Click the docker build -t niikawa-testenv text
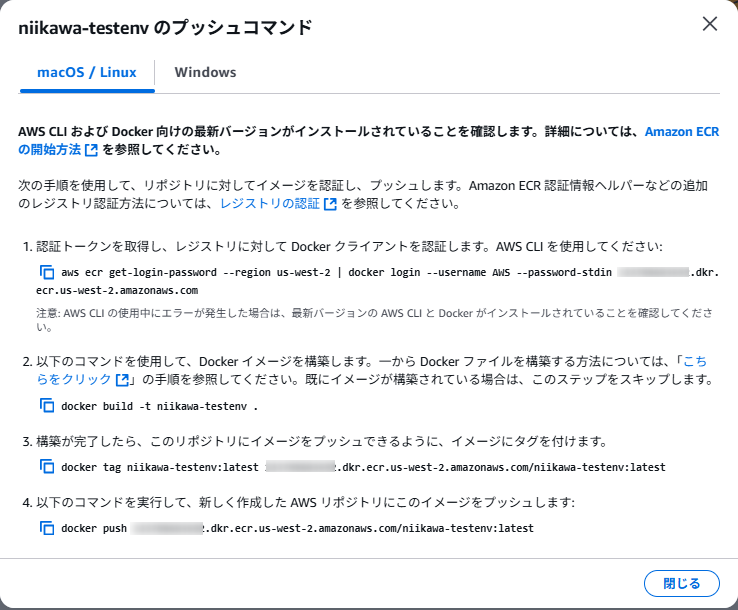 tap(159, 406)
